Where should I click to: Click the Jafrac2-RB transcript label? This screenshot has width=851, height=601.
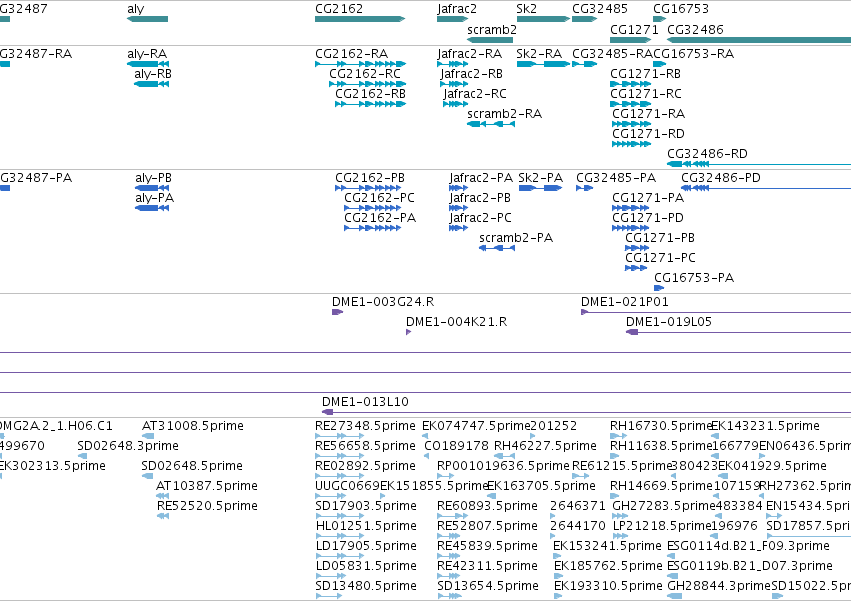click(x=472, y=74)
